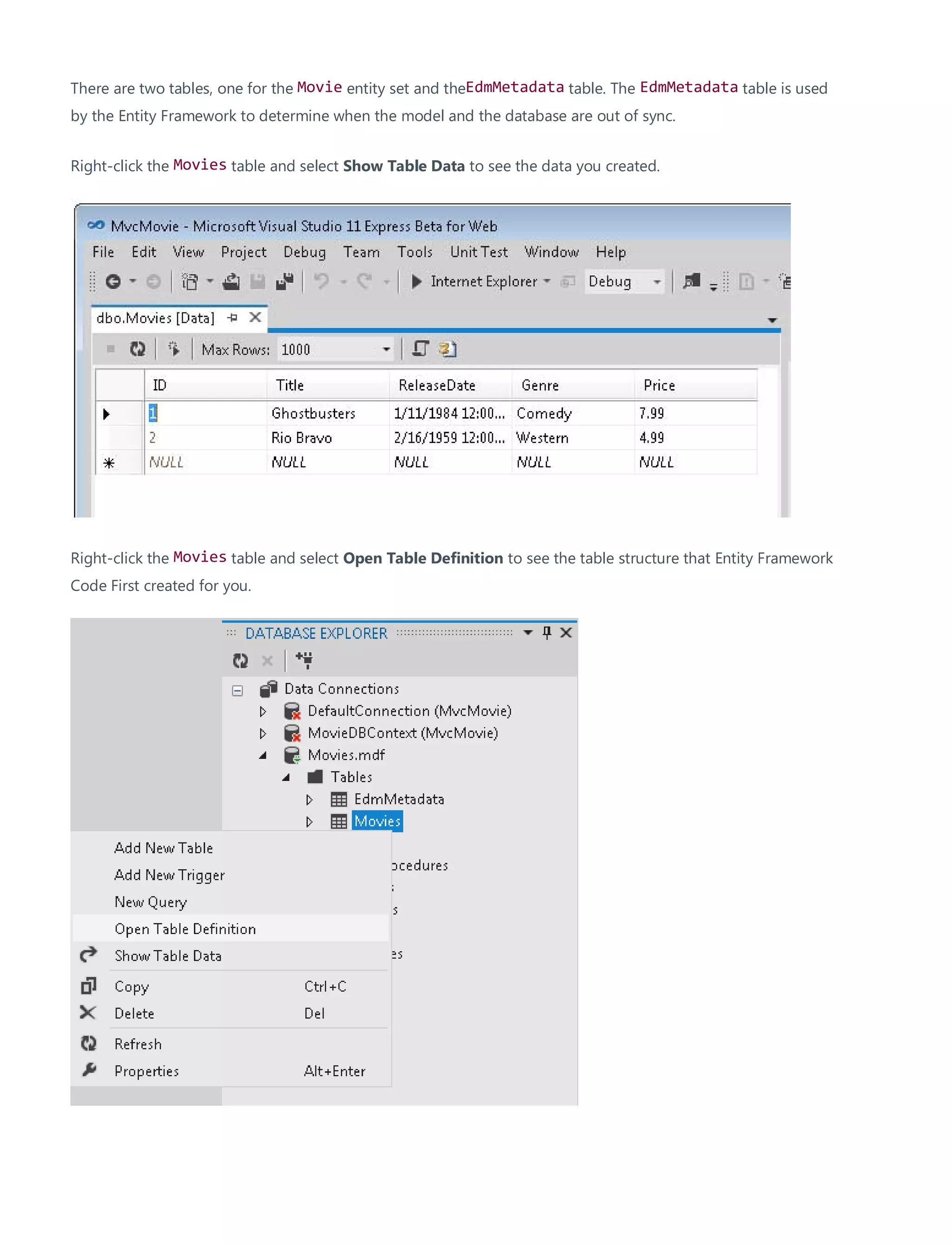Collapse the Movies.mdf node

pyautogui.click(x=263, y=756)
